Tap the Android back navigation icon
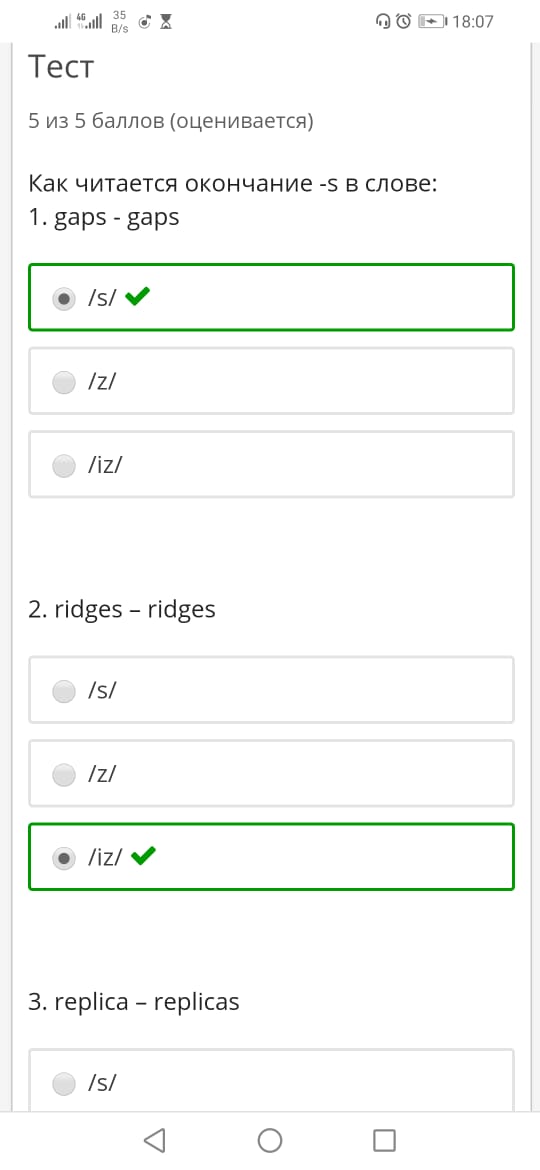 154,1140
